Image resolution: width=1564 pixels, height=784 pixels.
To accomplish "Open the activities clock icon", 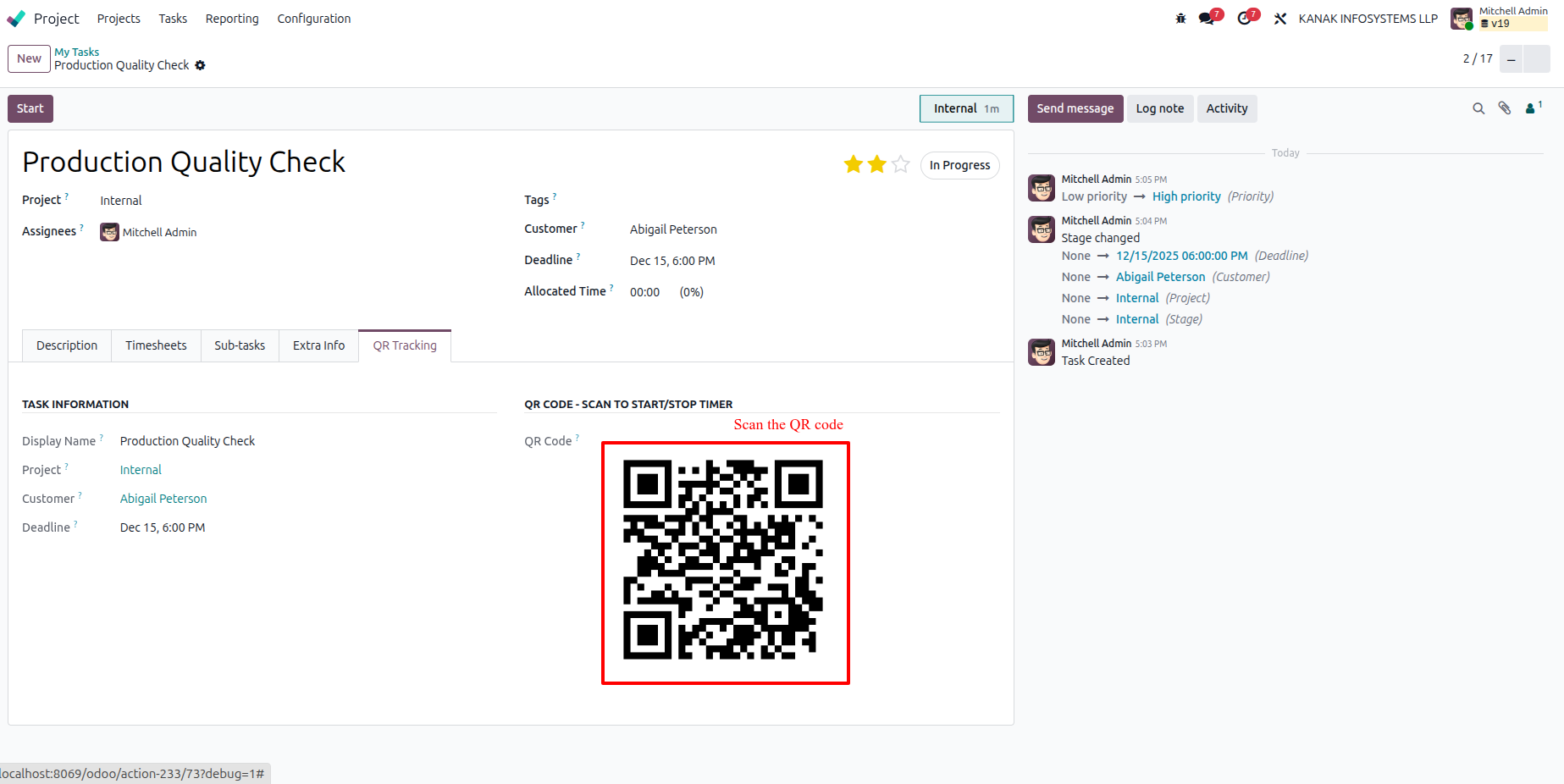I will pos(1244,19).
